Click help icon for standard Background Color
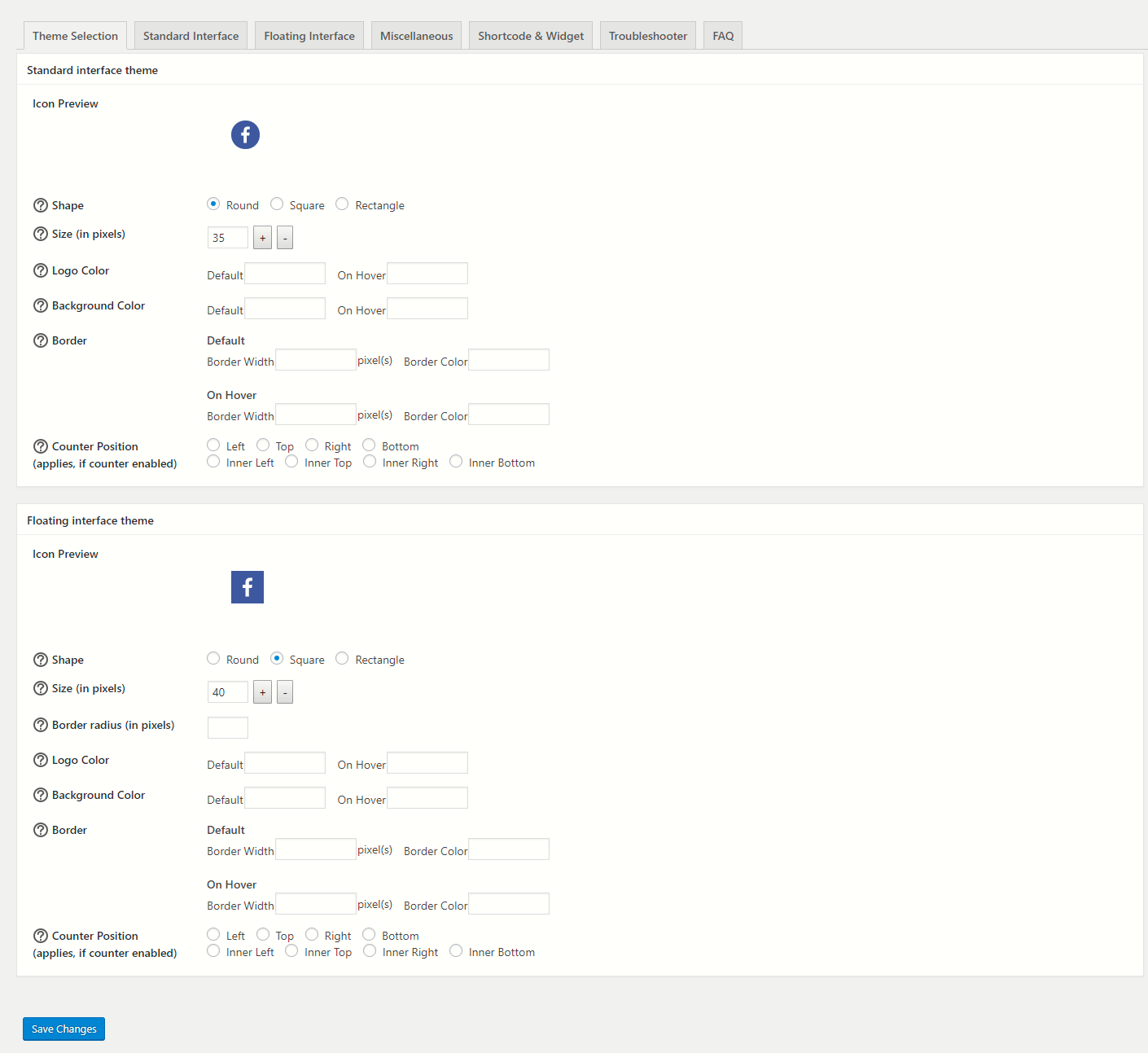This screenshot has height=1053, width=1148. (41, 305)
